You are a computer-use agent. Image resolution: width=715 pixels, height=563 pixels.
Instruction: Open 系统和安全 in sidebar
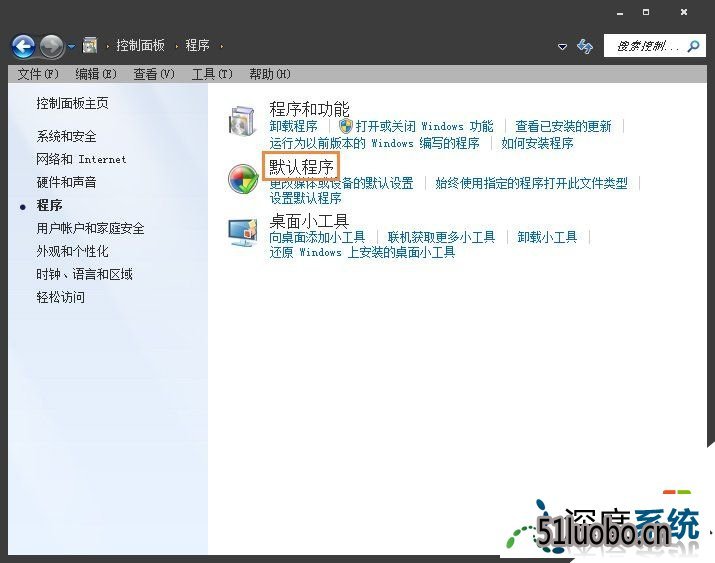tap(66, 136)
